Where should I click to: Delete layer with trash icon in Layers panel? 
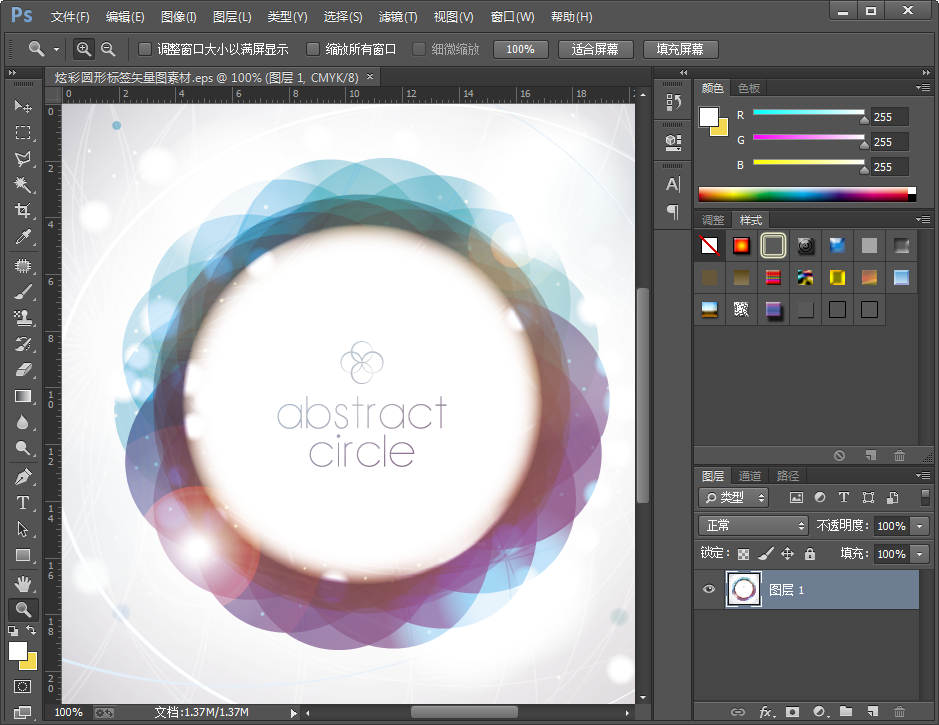click(x=899, y=712)
